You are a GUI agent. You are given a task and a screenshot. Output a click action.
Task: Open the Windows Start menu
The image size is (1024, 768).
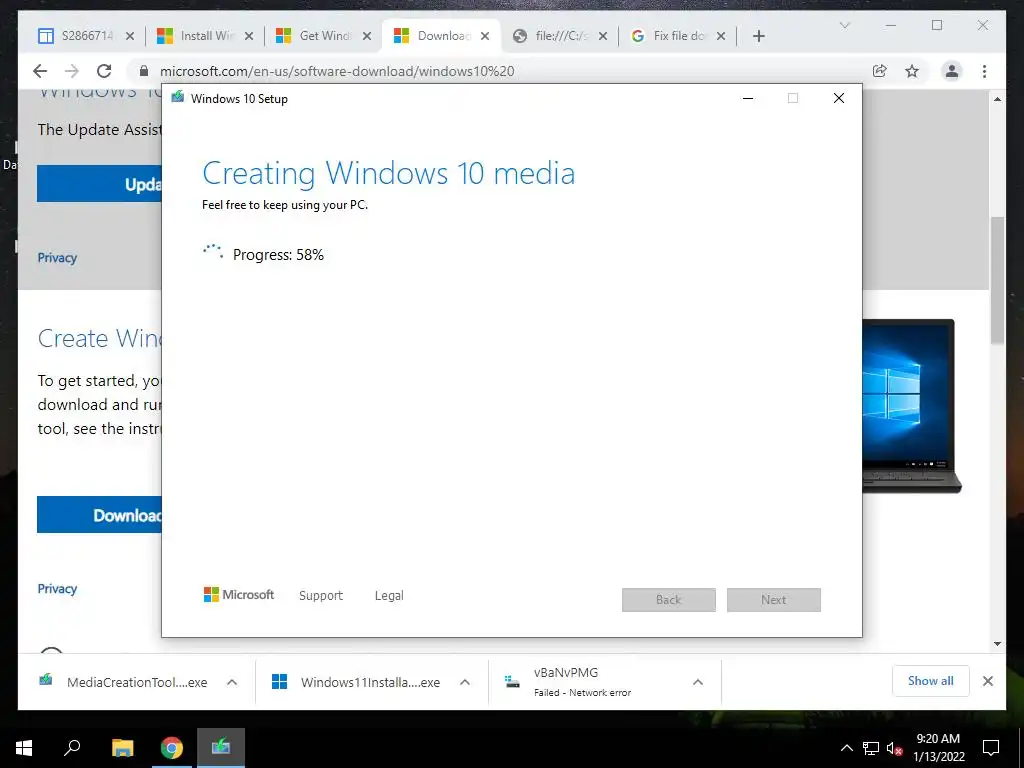coord(24,748)
